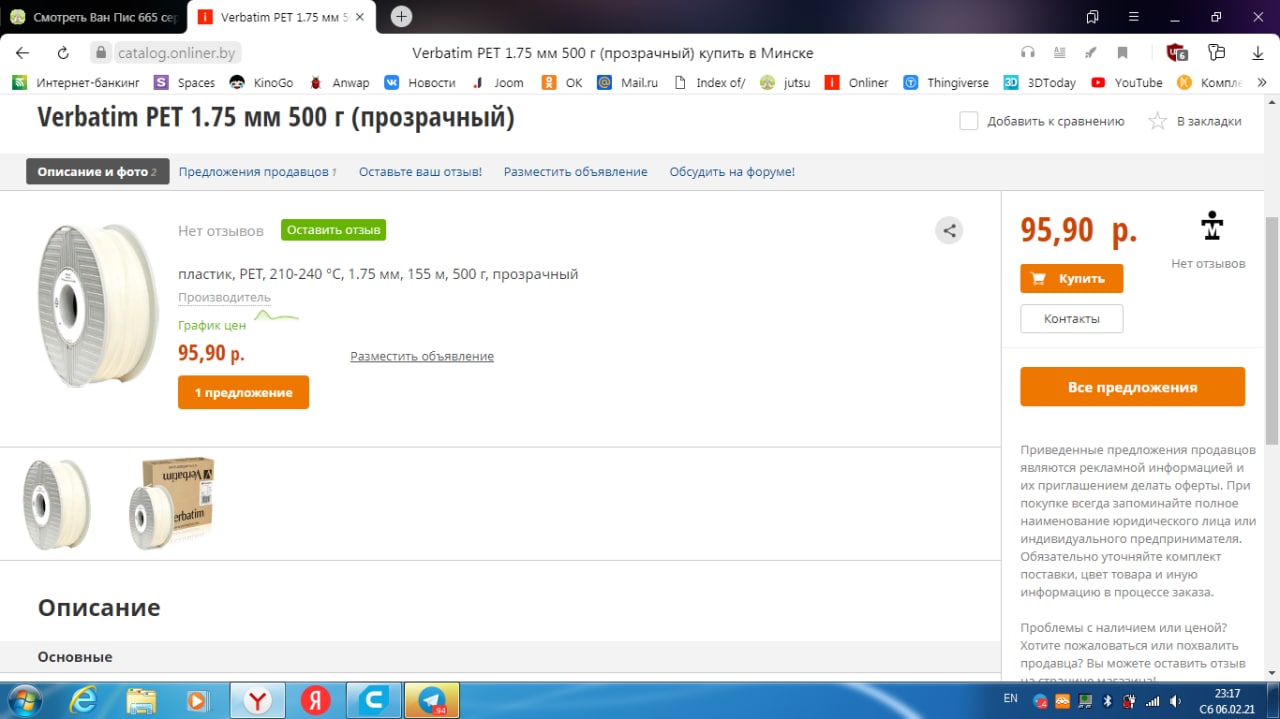Image resolution: width=1280 pixels, height=719 pixels.
Task: Click the volume speaker tray icon
Action: coord(1174,701)
